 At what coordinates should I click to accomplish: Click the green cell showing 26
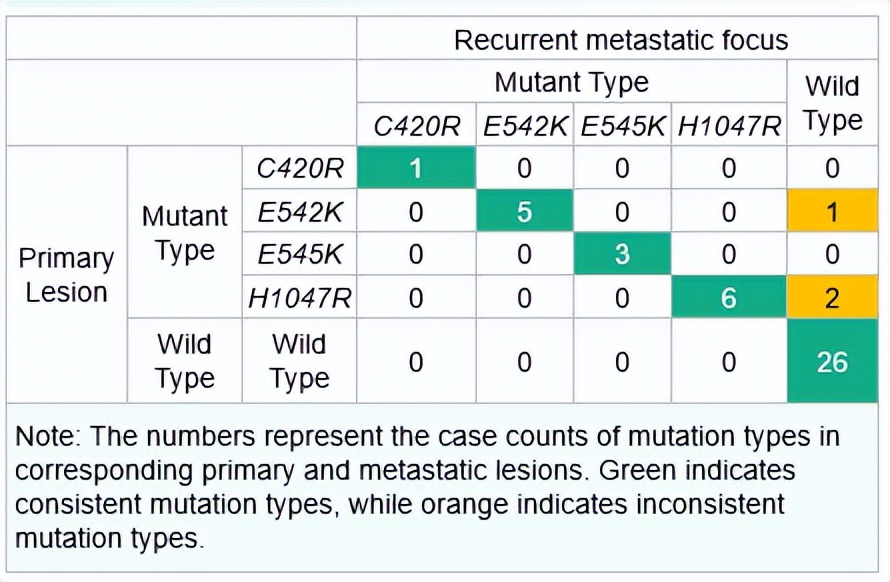[x=832, y=361]
